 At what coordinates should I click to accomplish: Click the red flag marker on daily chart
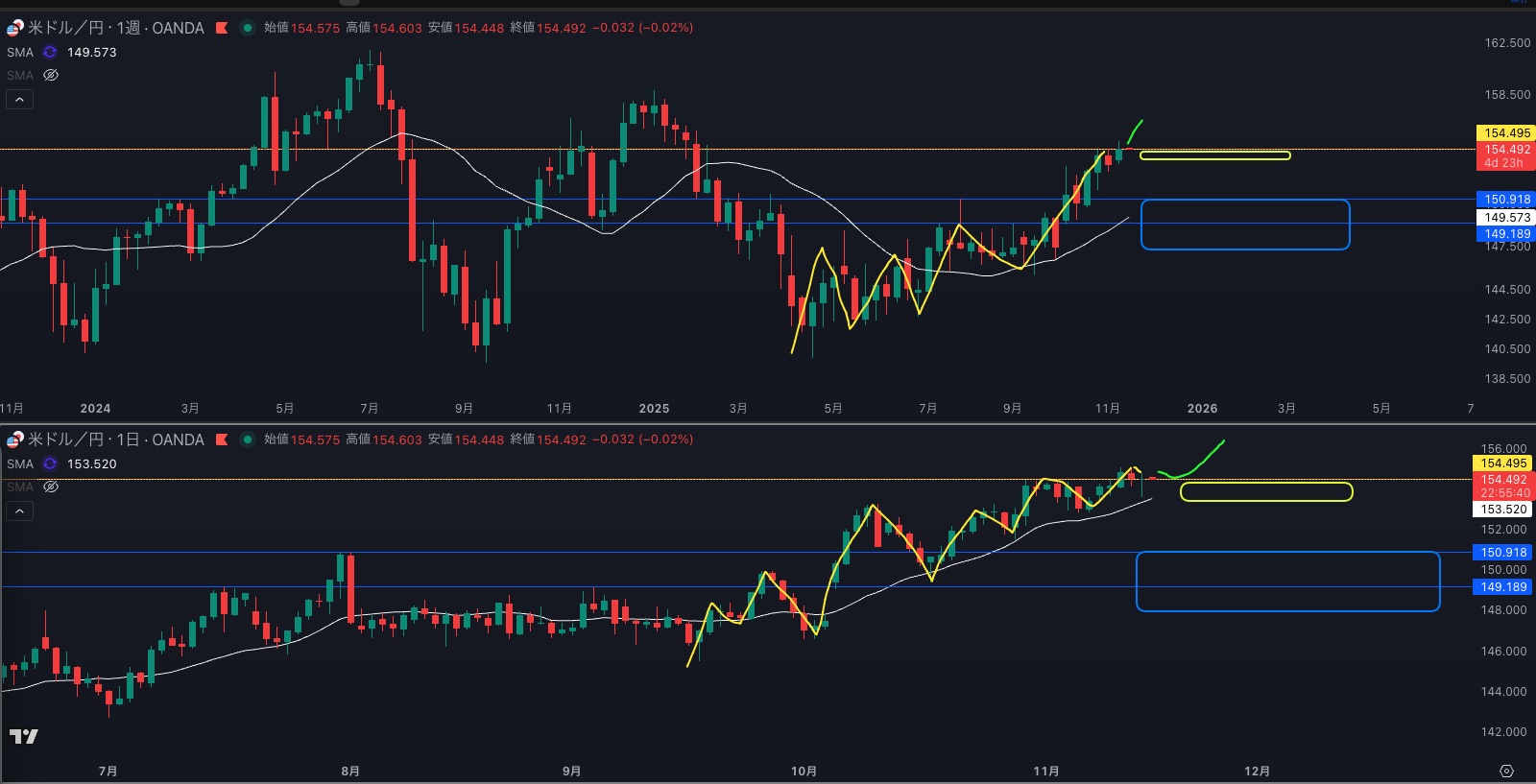pyautogui.click(x=222, y=440)
